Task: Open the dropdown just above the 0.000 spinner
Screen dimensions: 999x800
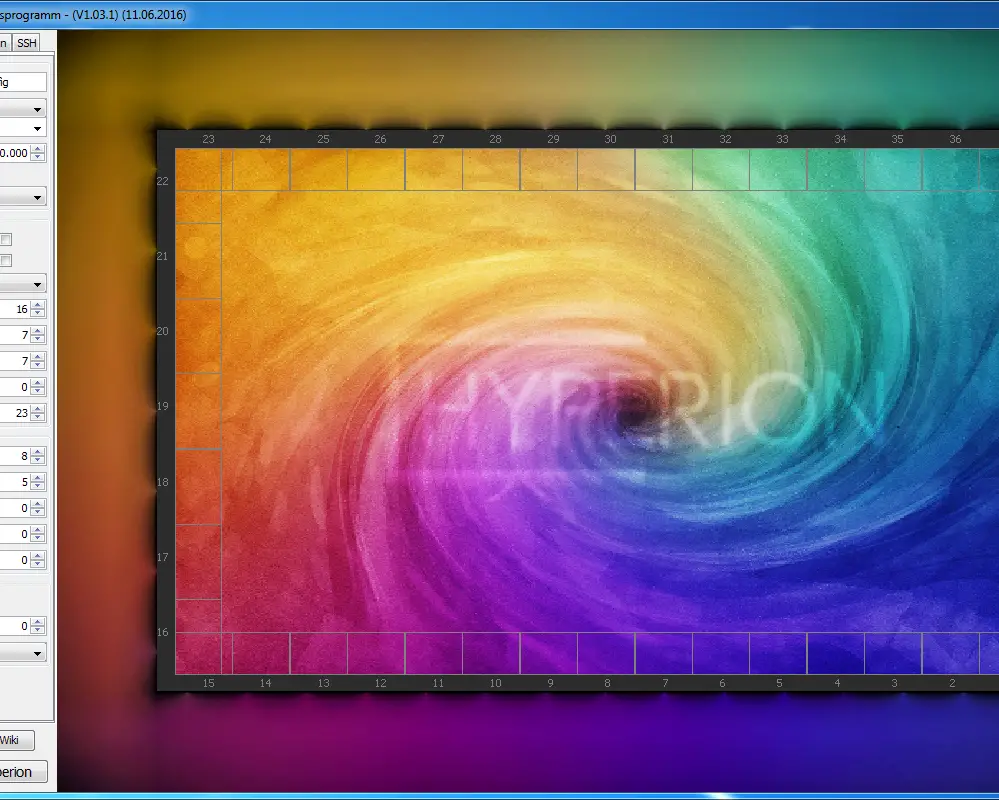Action: point(23,129)
